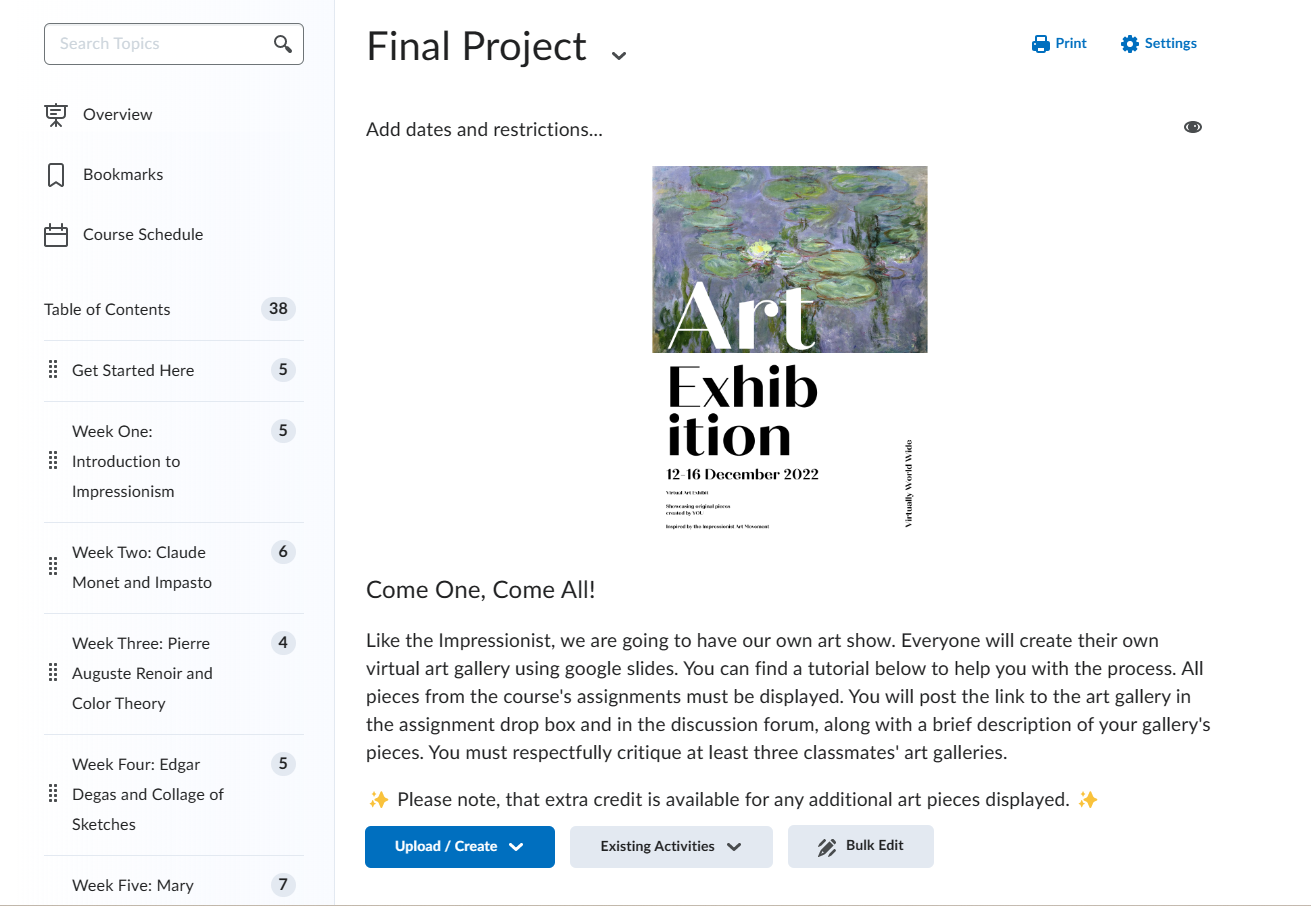Click the search magnifier icon

[x=283, y=44]
